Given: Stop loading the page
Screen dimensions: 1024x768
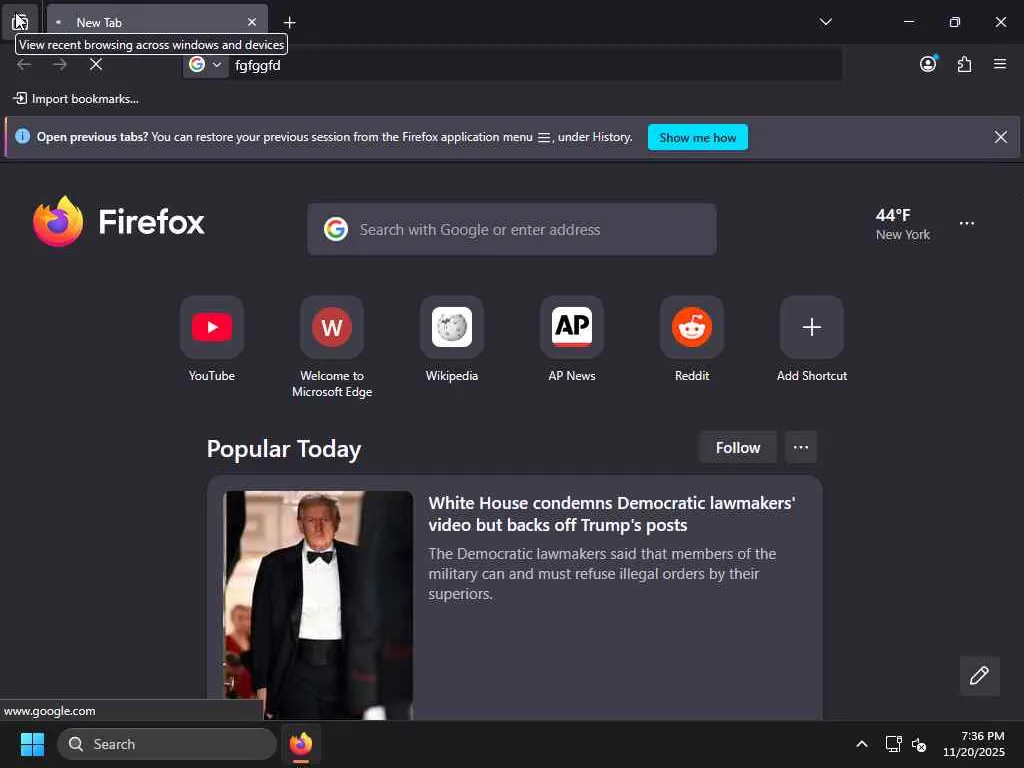Looking at the screenshot, I should (96, 65).
